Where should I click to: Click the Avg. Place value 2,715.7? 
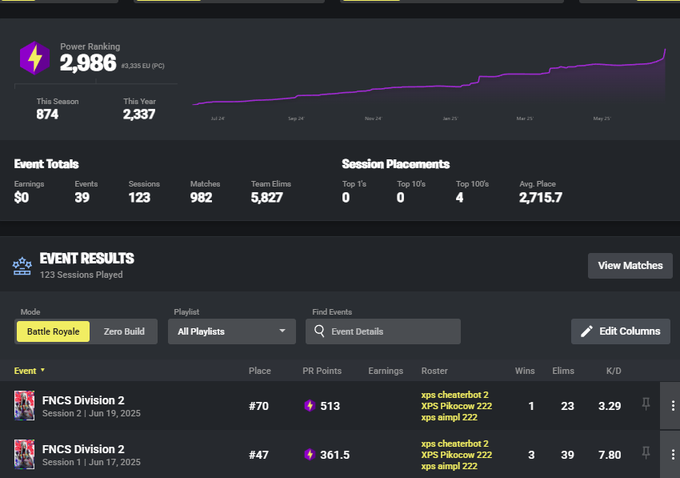click(541, 197)
